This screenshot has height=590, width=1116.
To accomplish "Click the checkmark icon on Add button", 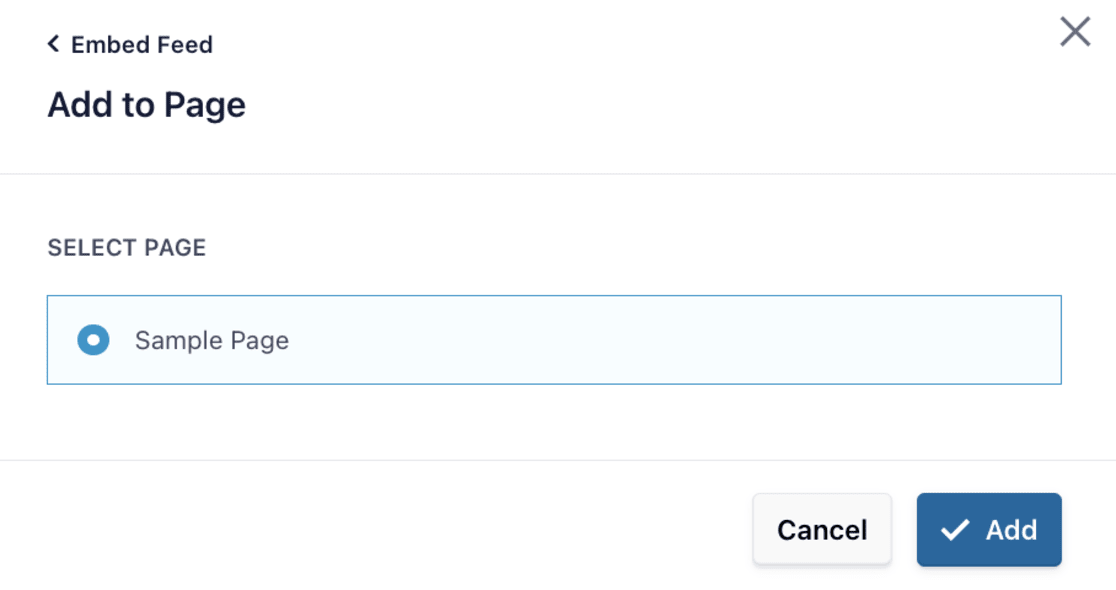I will (x=955, y=530).
